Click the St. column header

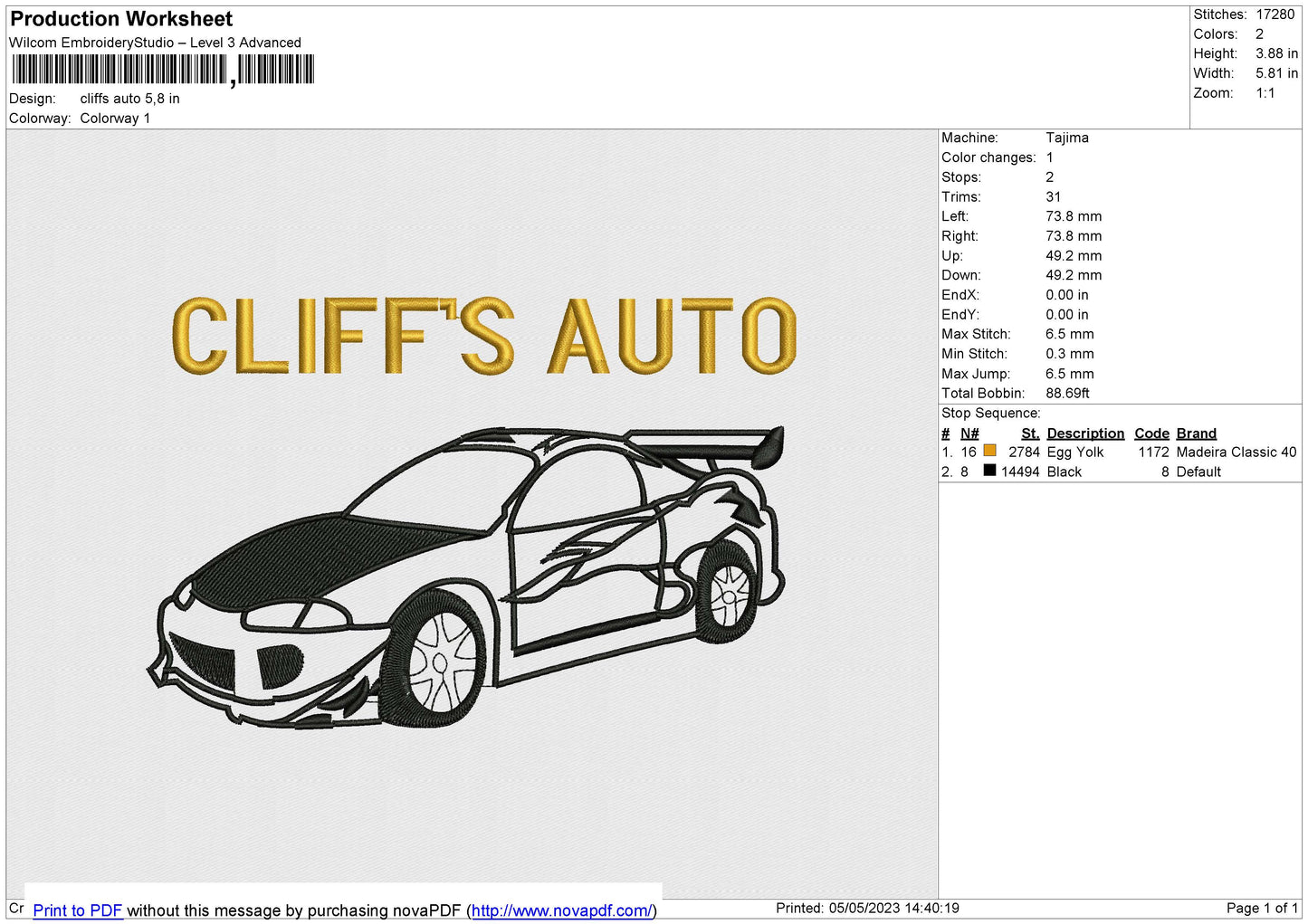tap(1030, 433)
